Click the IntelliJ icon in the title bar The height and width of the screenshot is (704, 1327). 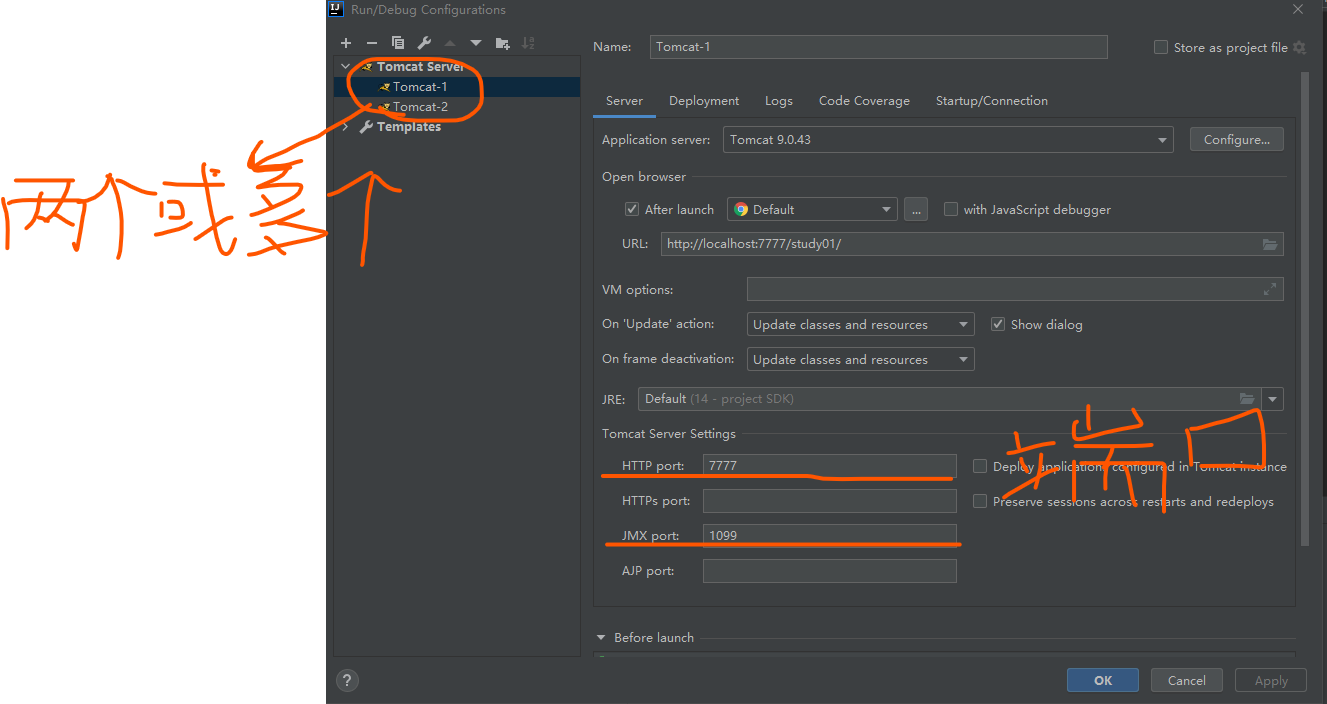337,9
